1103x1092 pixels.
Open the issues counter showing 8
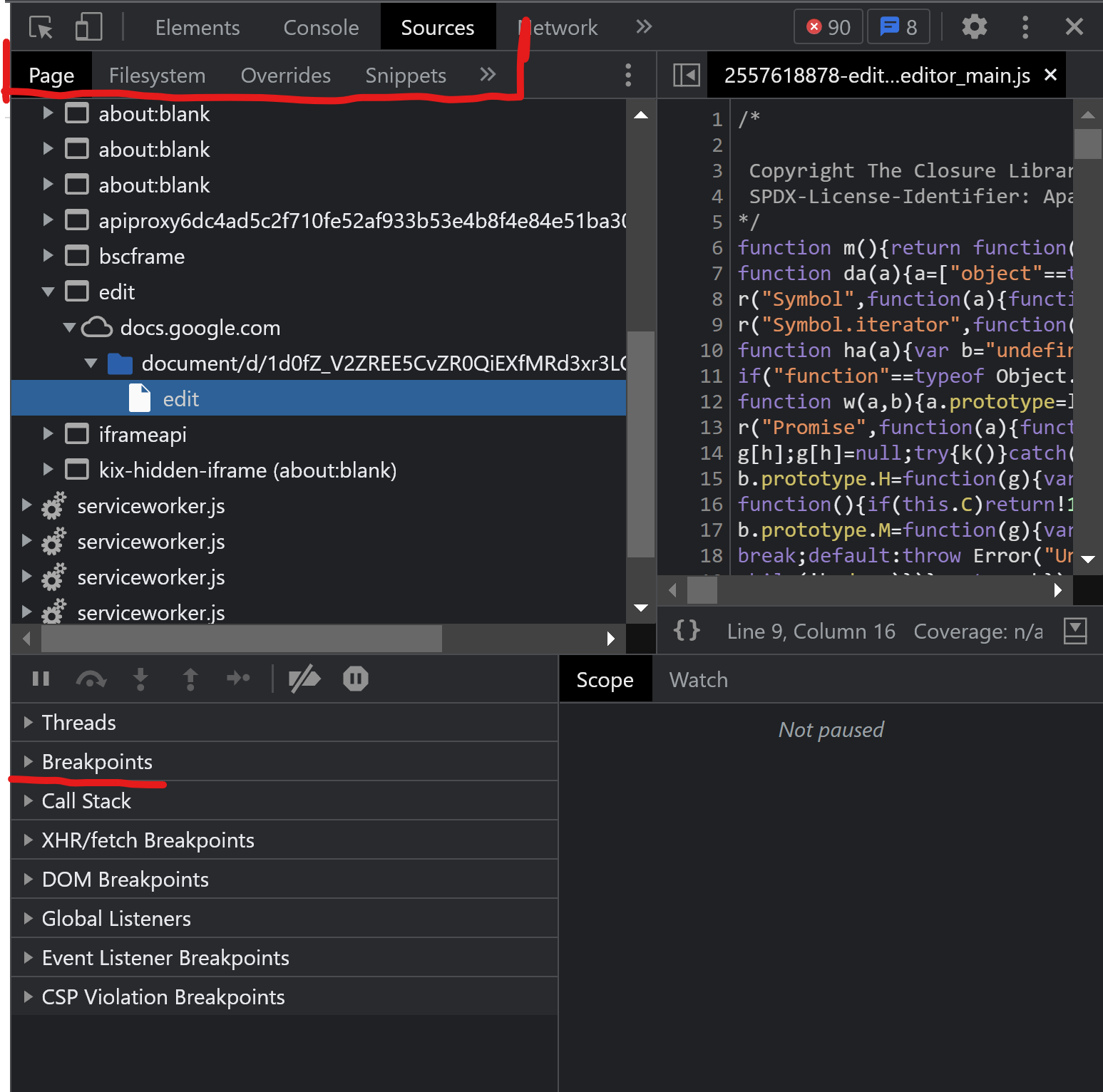coord(898,26)
